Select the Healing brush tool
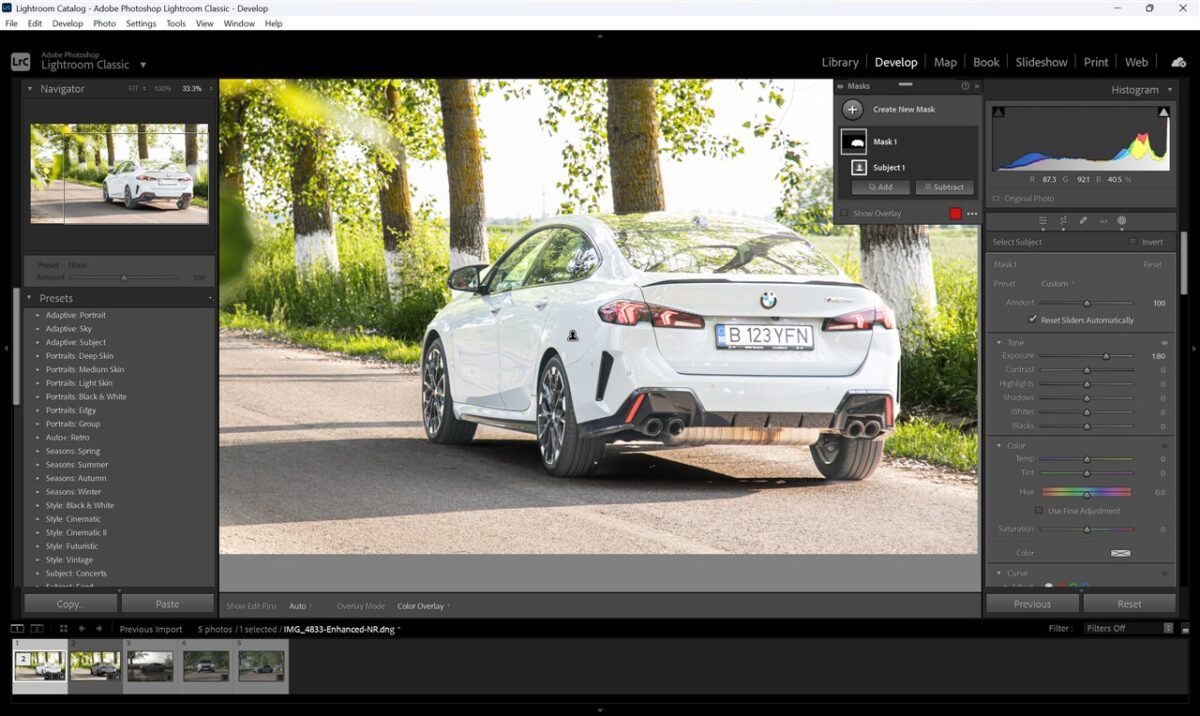The width and height of the screenshot is (1200, 716). pyautogui.click(x=1083, y=220)
